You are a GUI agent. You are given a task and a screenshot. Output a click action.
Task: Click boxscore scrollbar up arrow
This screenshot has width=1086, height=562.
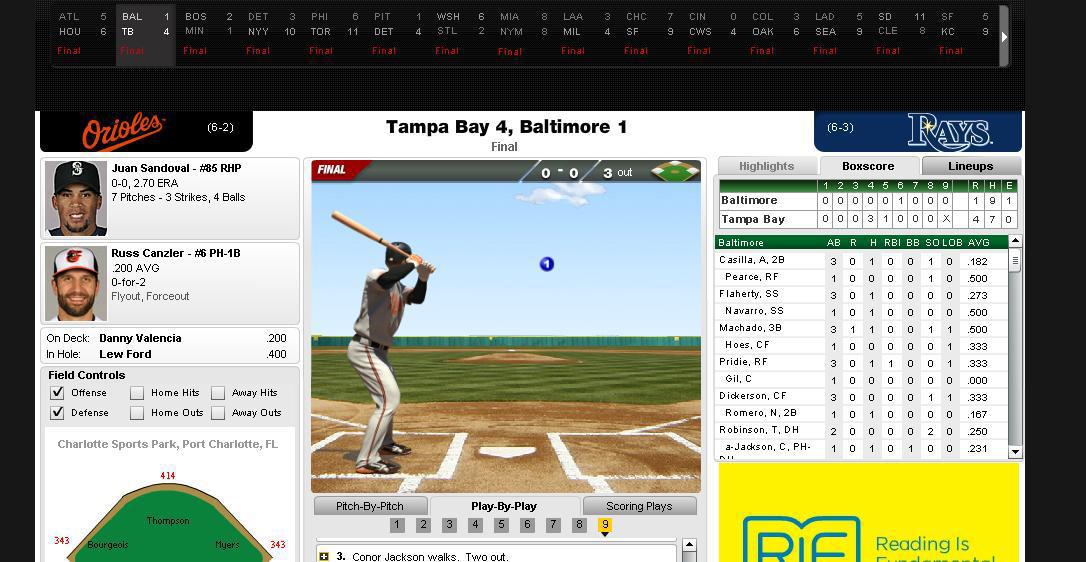click(1015, 242)
